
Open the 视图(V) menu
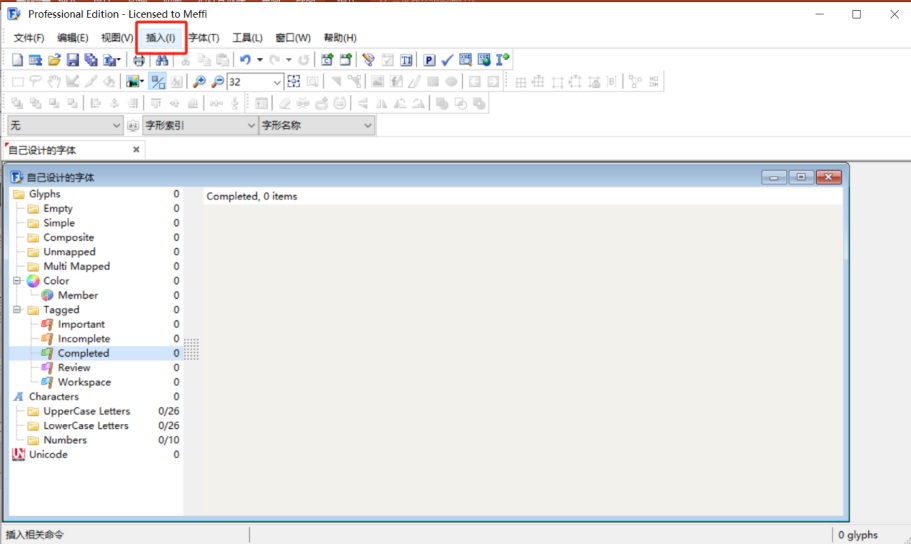click(x=117, y=38)
